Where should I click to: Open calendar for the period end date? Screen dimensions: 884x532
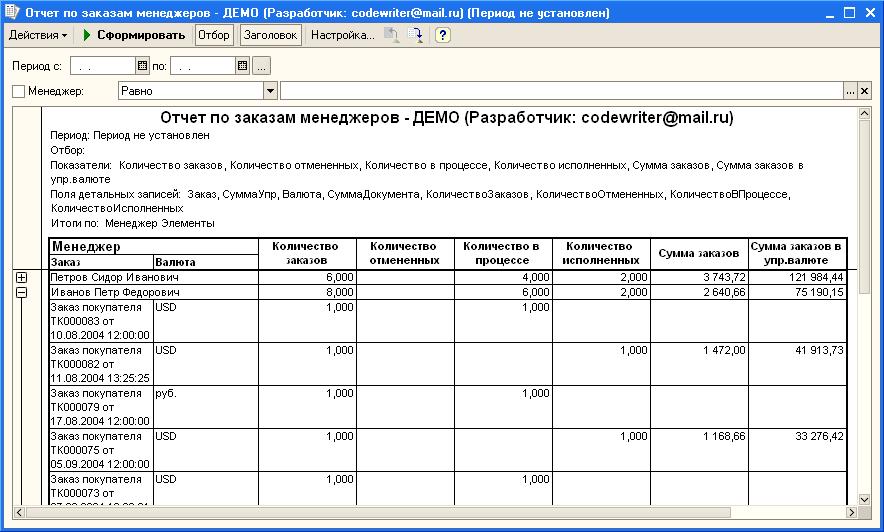tap(241, 66)
